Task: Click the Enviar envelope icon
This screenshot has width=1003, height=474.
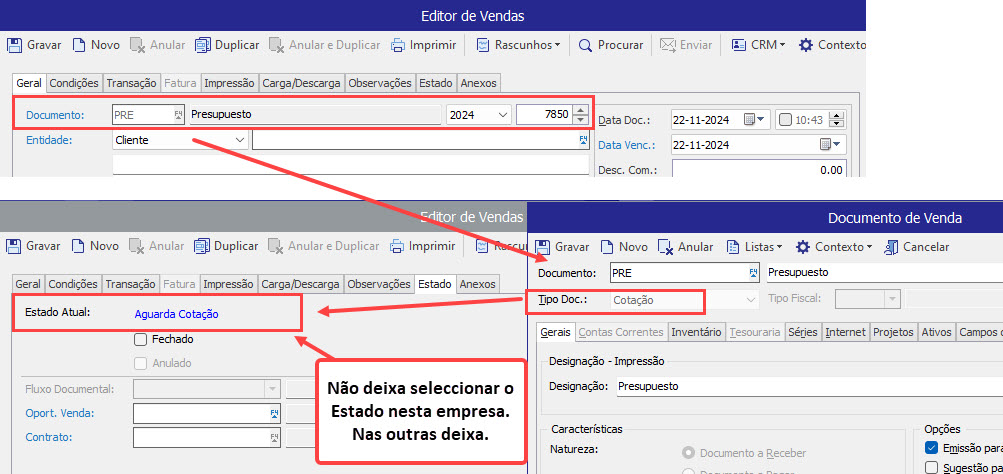Action: tap(668, 45)
